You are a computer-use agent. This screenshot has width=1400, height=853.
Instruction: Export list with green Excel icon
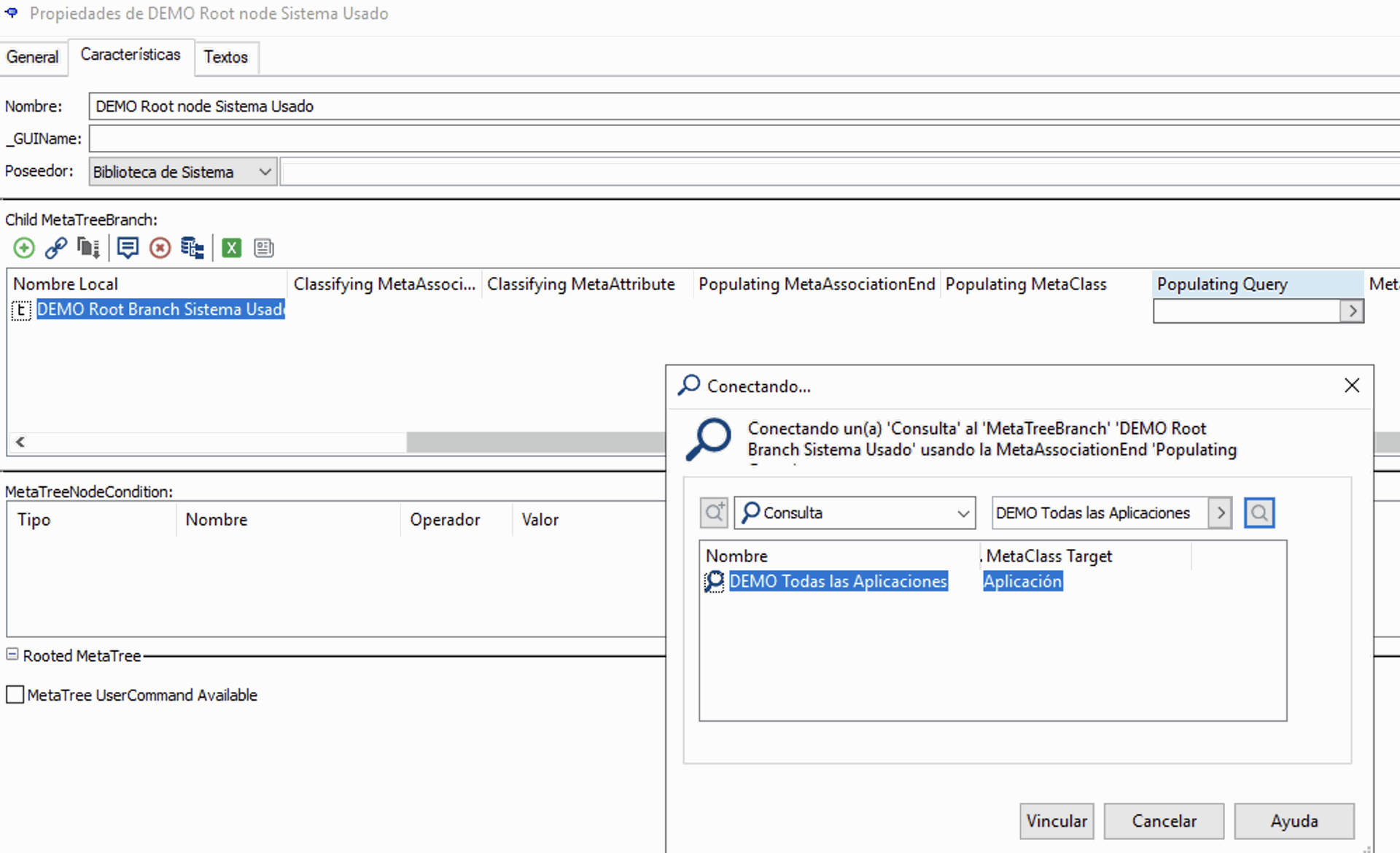[x=232, y=248]
